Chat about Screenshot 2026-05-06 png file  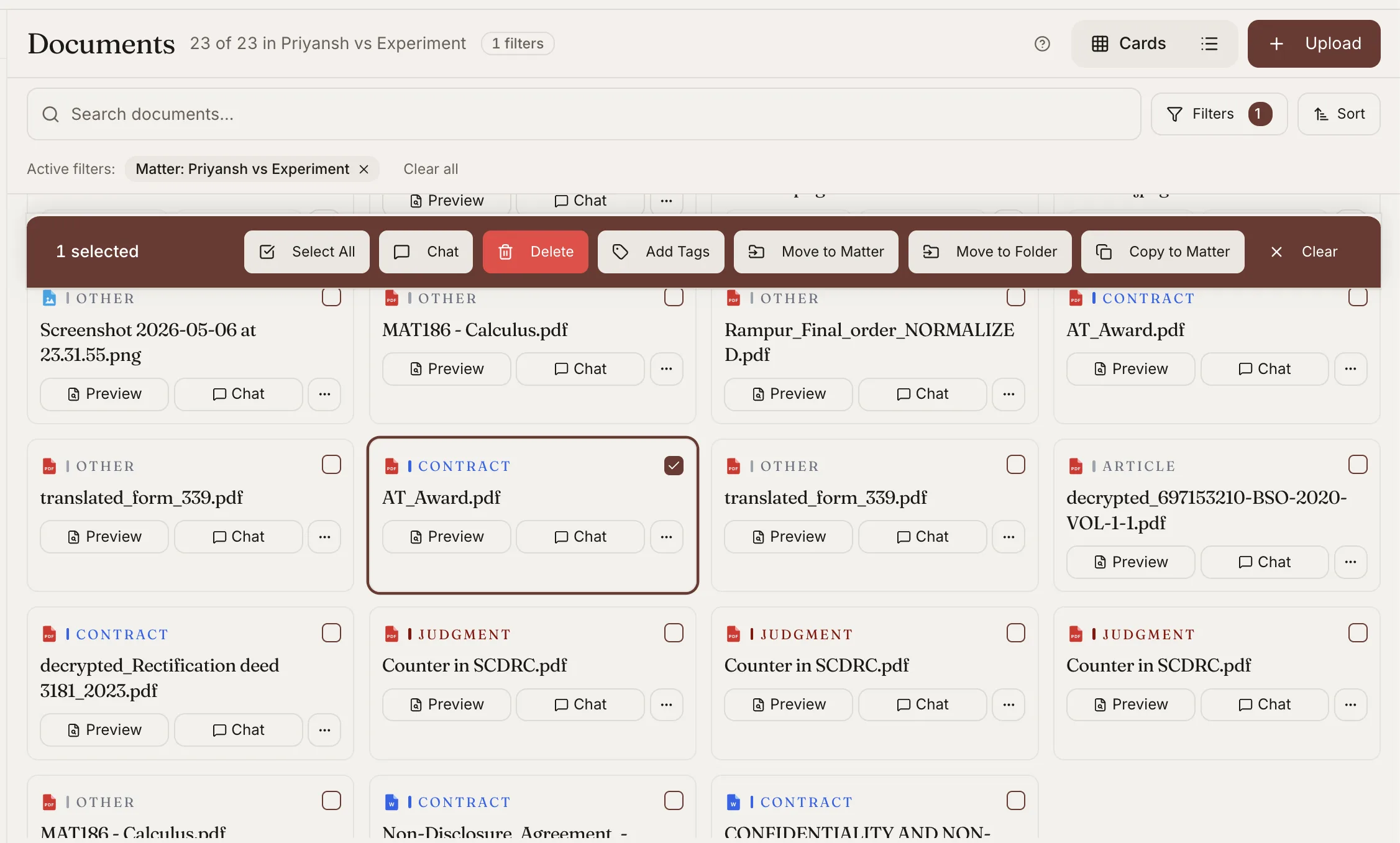(239, 394)
